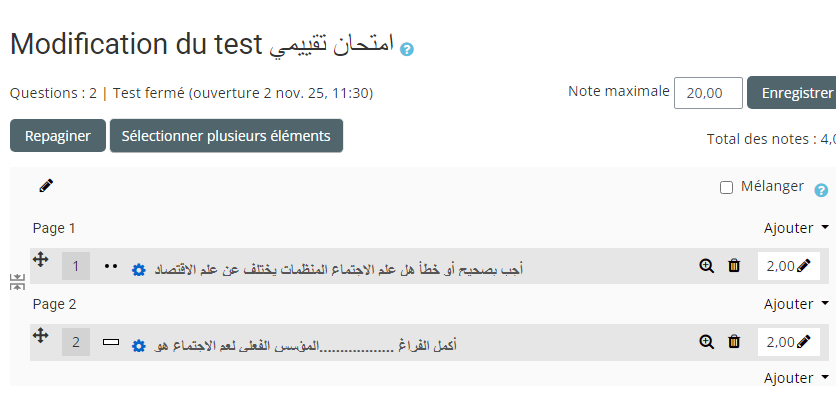836x420 pixels.
Task: Open settings gear for question 1
Action: pos(139,270)
